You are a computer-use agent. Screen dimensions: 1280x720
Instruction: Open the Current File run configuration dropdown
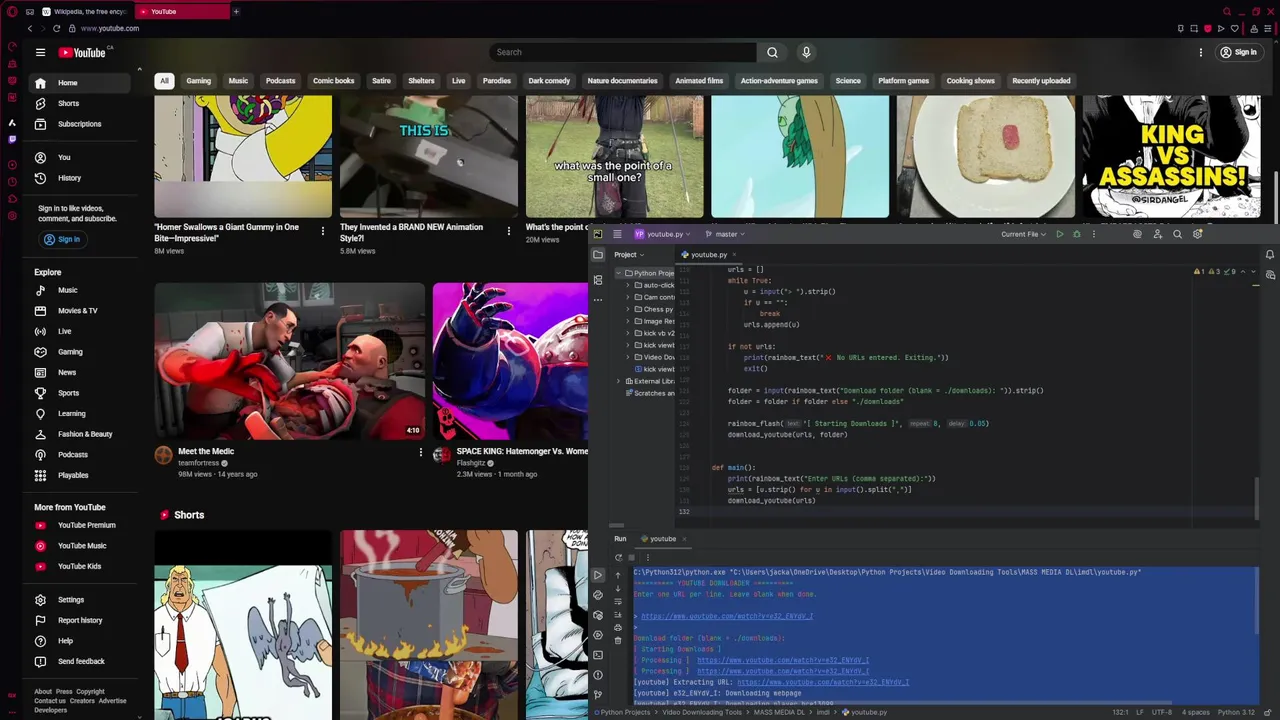(1023, 234)
